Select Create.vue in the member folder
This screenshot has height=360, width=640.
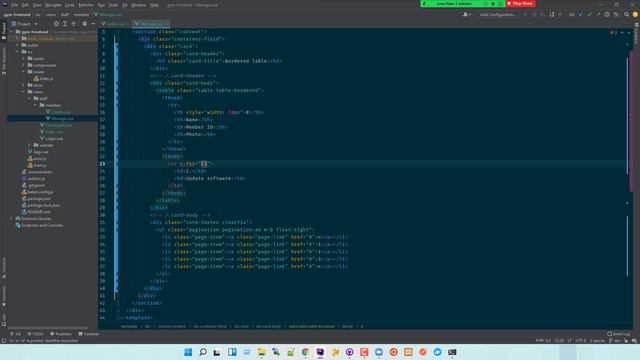(58, 111)
